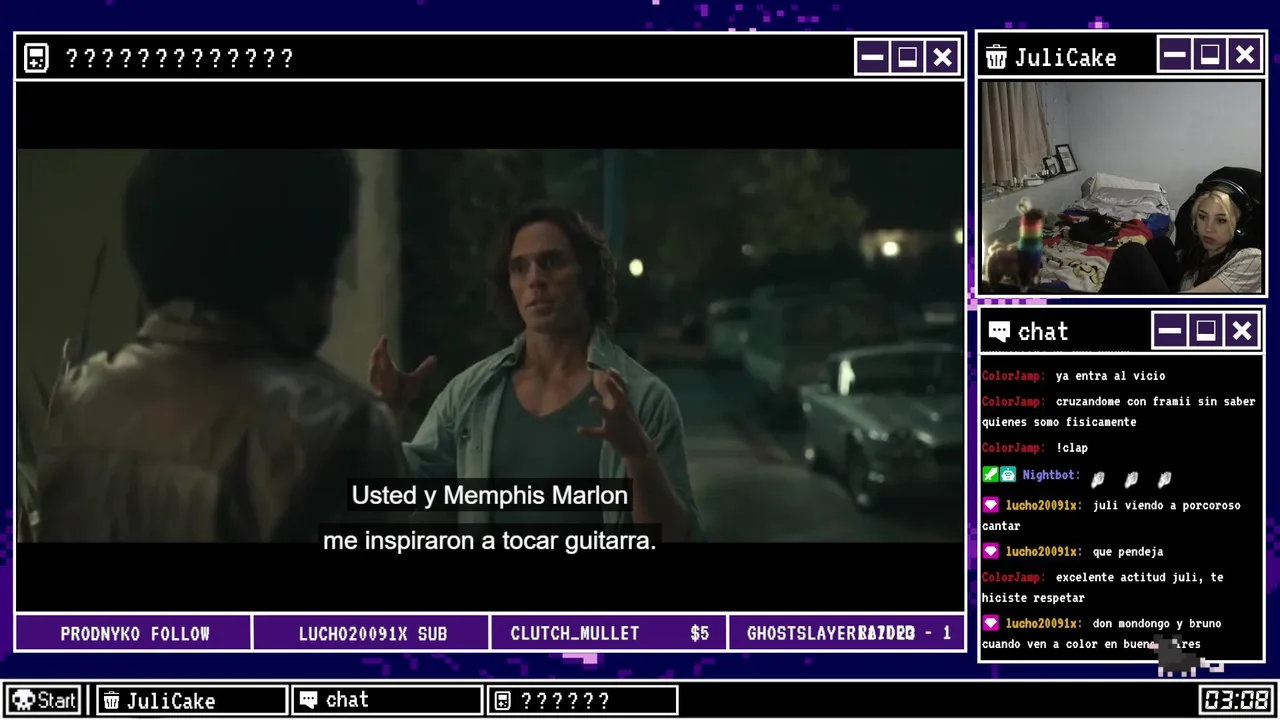The image size is (1280, 720).
Task: Click the trash bin icon in the JuliCake window title
Action: click(996, 57)
